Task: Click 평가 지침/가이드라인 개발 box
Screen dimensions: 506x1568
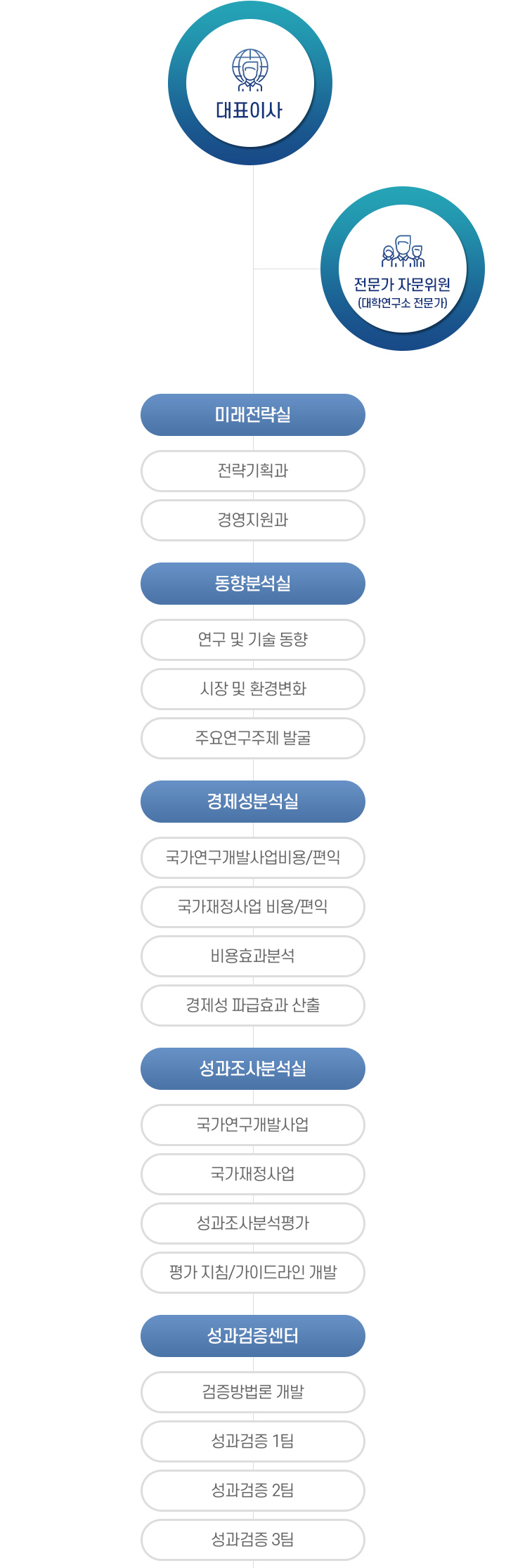Action: tap(253, 1273)
